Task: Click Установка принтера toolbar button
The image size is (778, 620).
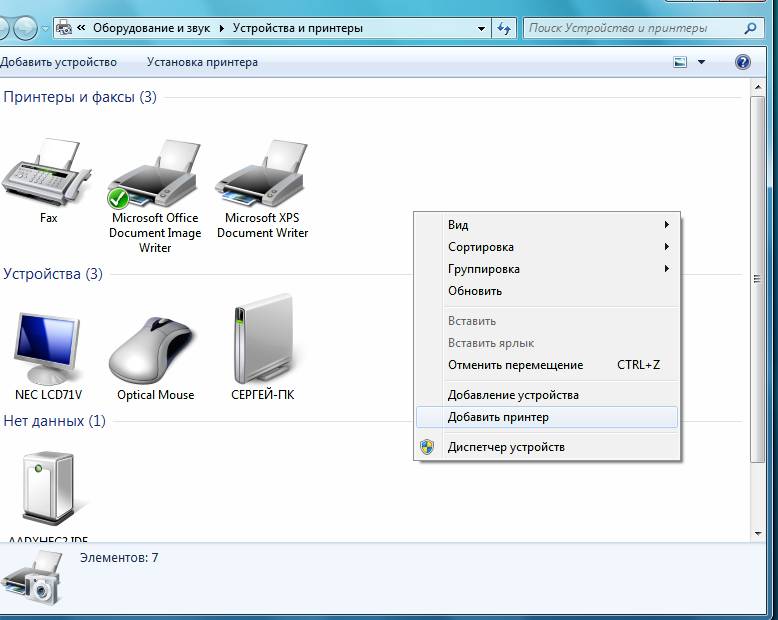Action: point(202,62)
